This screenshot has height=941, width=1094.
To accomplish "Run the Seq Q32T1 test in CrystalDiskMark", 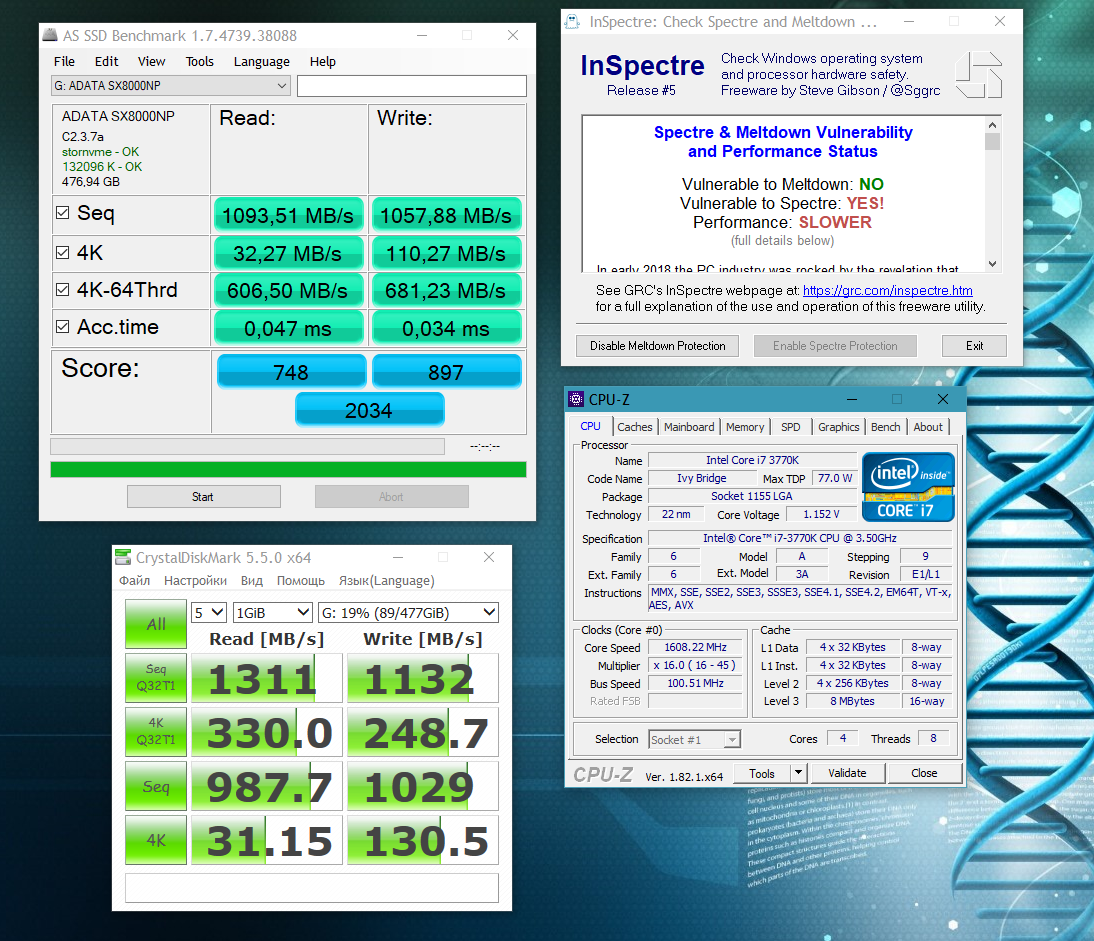I will coord(156,677).
